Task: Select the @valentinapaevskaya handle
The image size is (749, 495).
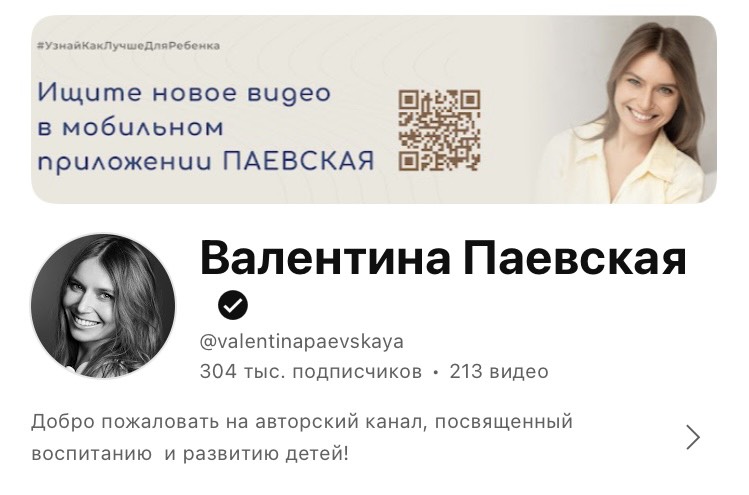Action: (301, 342)
